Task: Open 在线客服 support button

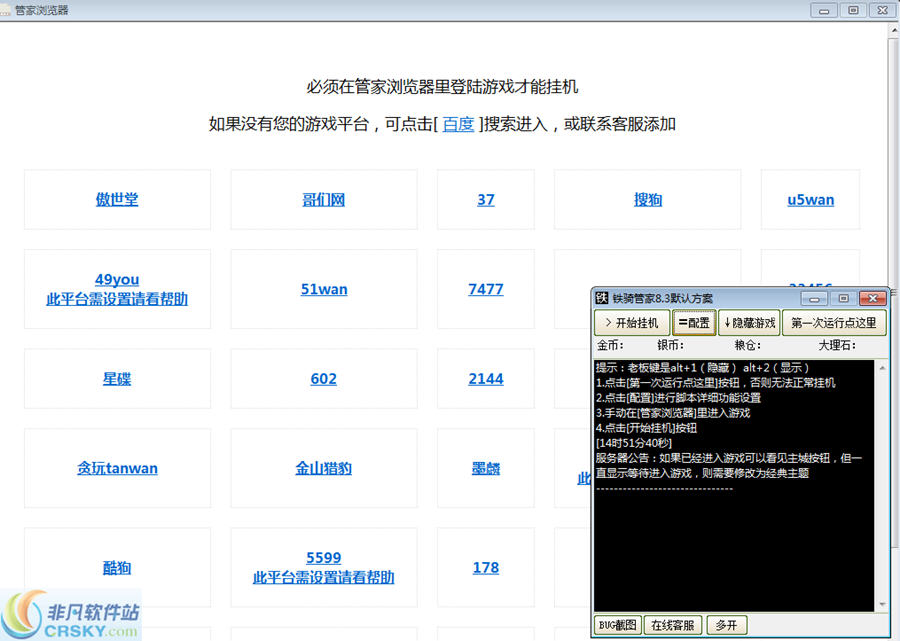Action: 673,625
